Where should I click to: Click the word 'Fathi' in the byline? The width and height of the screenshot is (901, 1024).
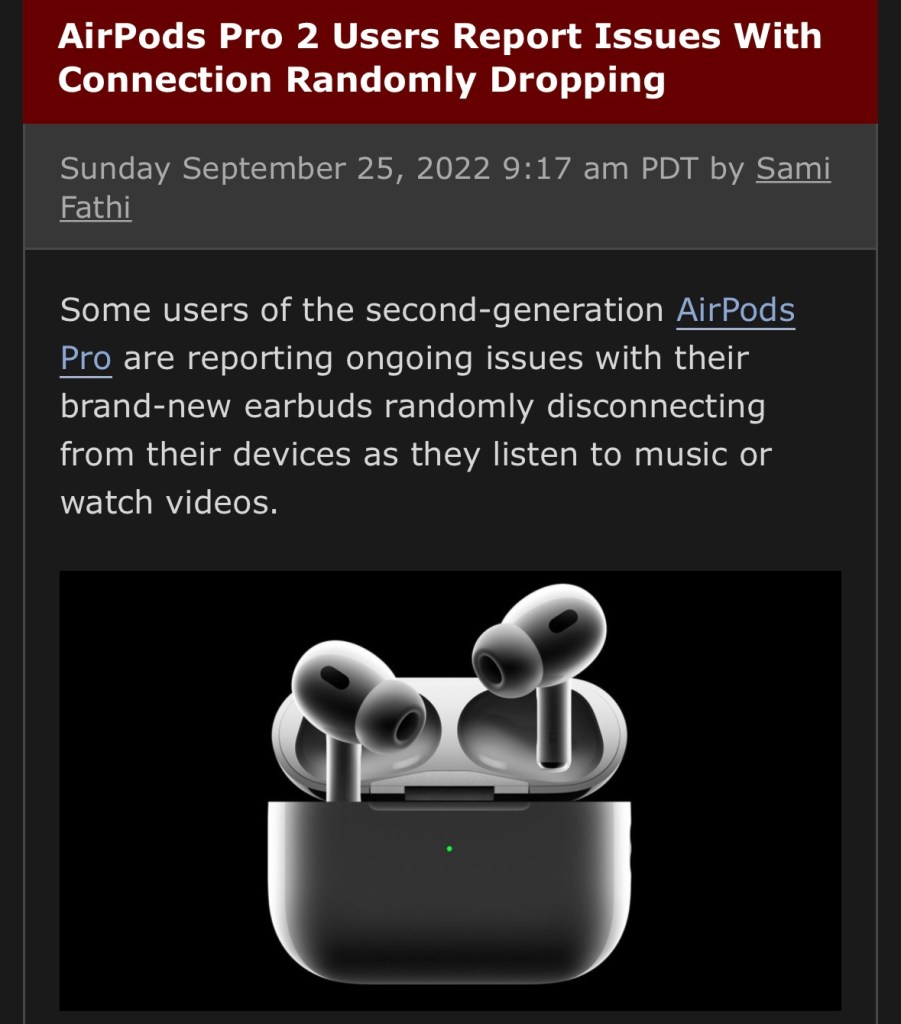(95, 208)
